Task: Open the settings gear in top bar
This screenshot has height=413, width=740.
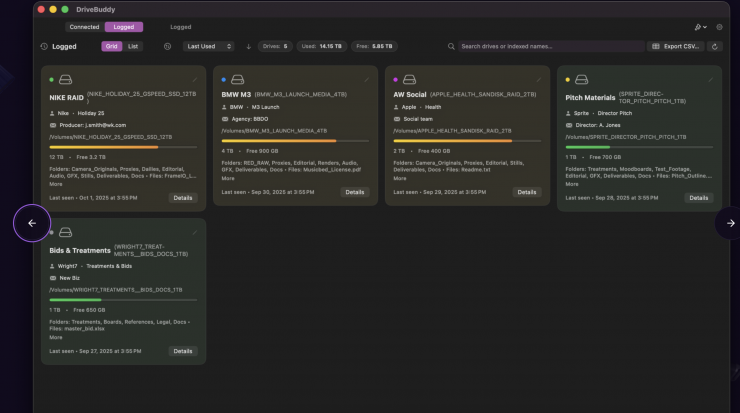Action: (718, 27)
